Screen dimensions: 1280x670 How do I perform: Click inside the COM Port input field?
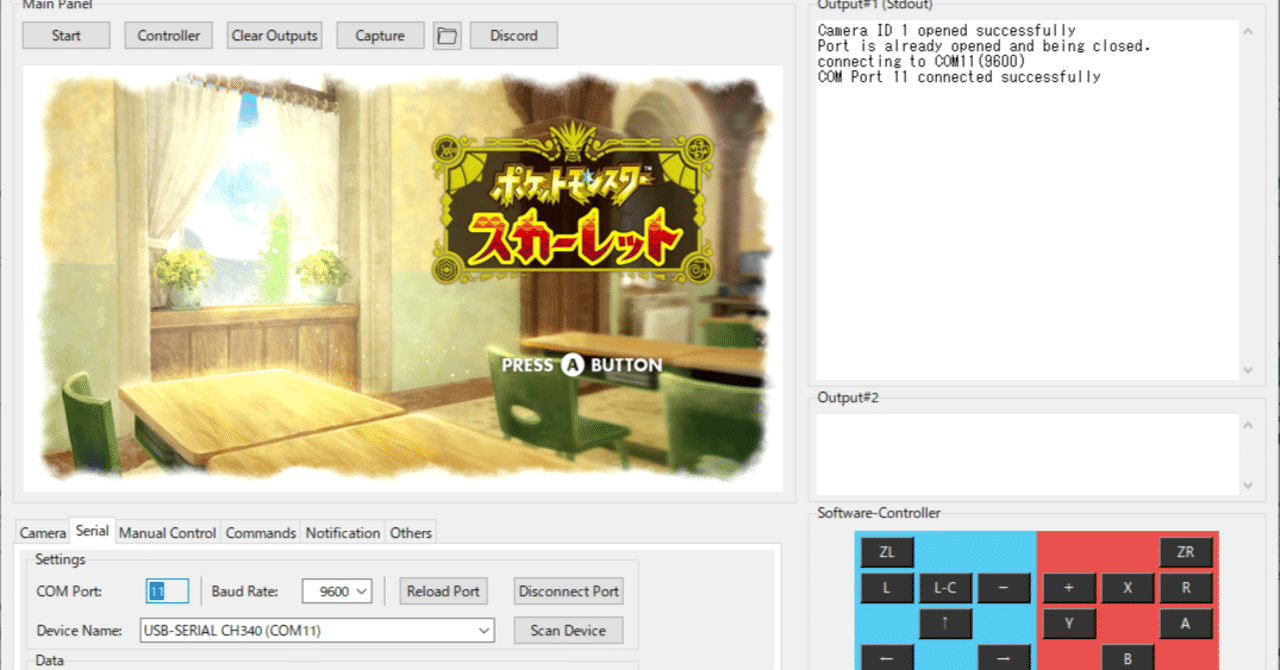[x=166, y=591]
